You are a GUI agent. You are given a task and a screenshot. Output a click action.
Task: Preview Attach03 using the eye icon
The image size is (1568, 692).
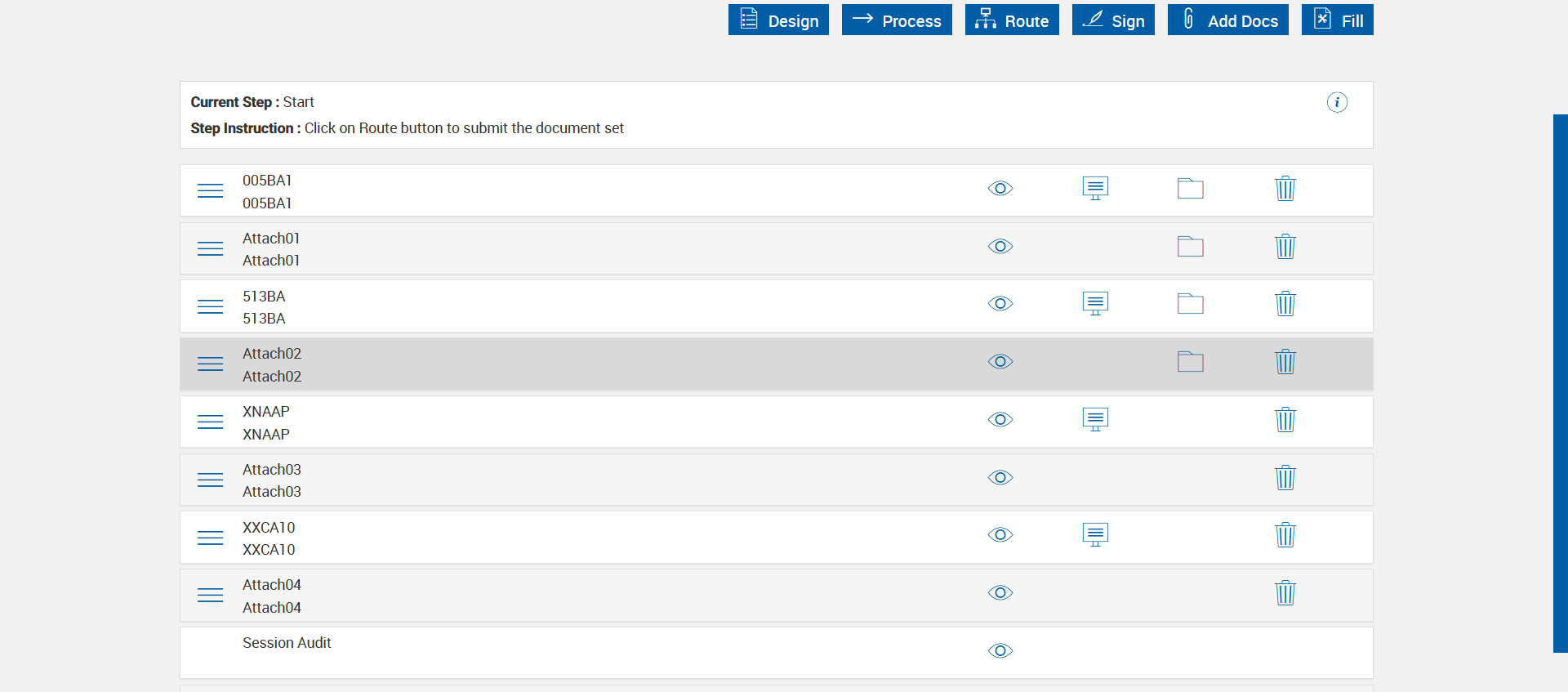tap(1000, 477)
